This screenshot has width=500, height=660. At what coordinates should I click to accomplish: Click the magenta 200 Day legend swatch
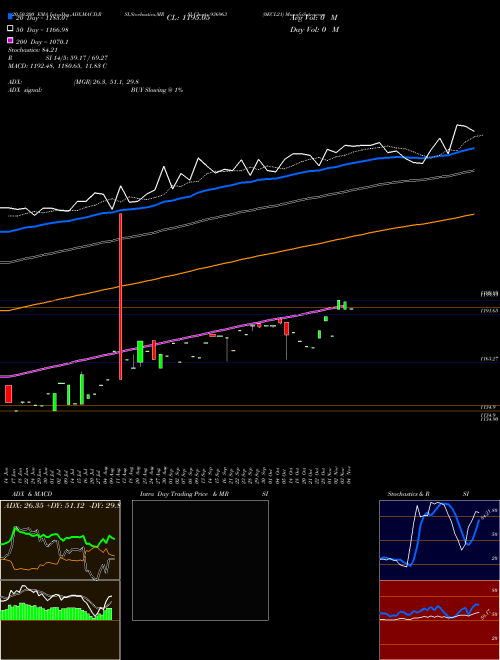pyautogui.click(x=10, y=41)
